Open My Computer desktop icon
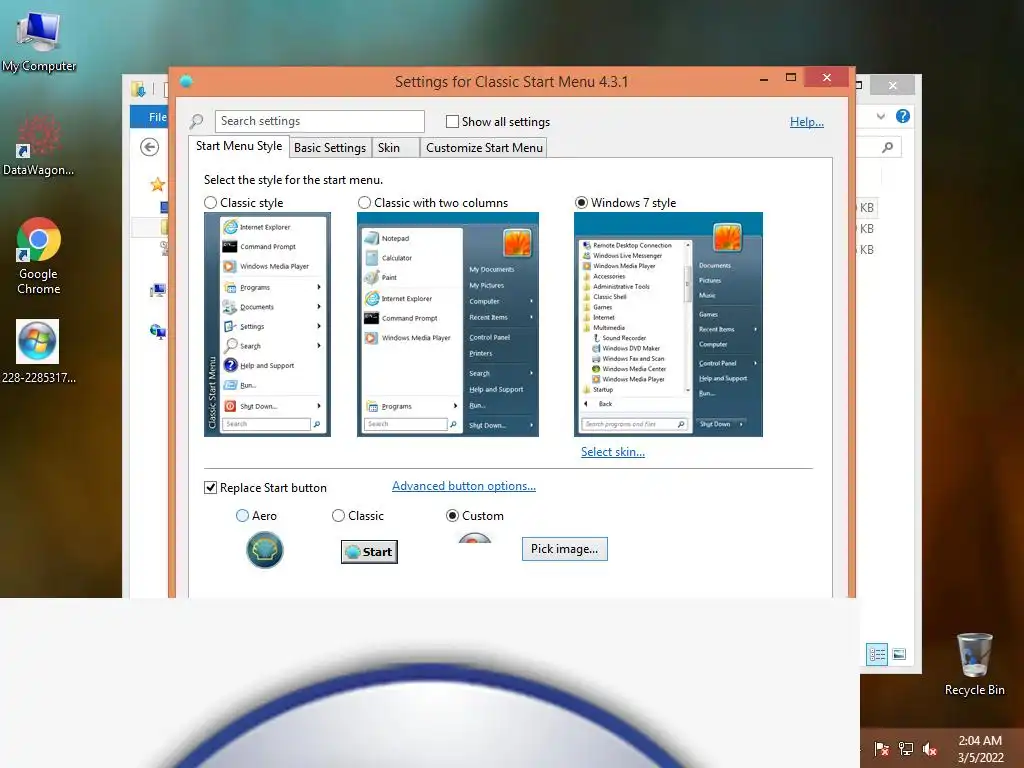 39,40
